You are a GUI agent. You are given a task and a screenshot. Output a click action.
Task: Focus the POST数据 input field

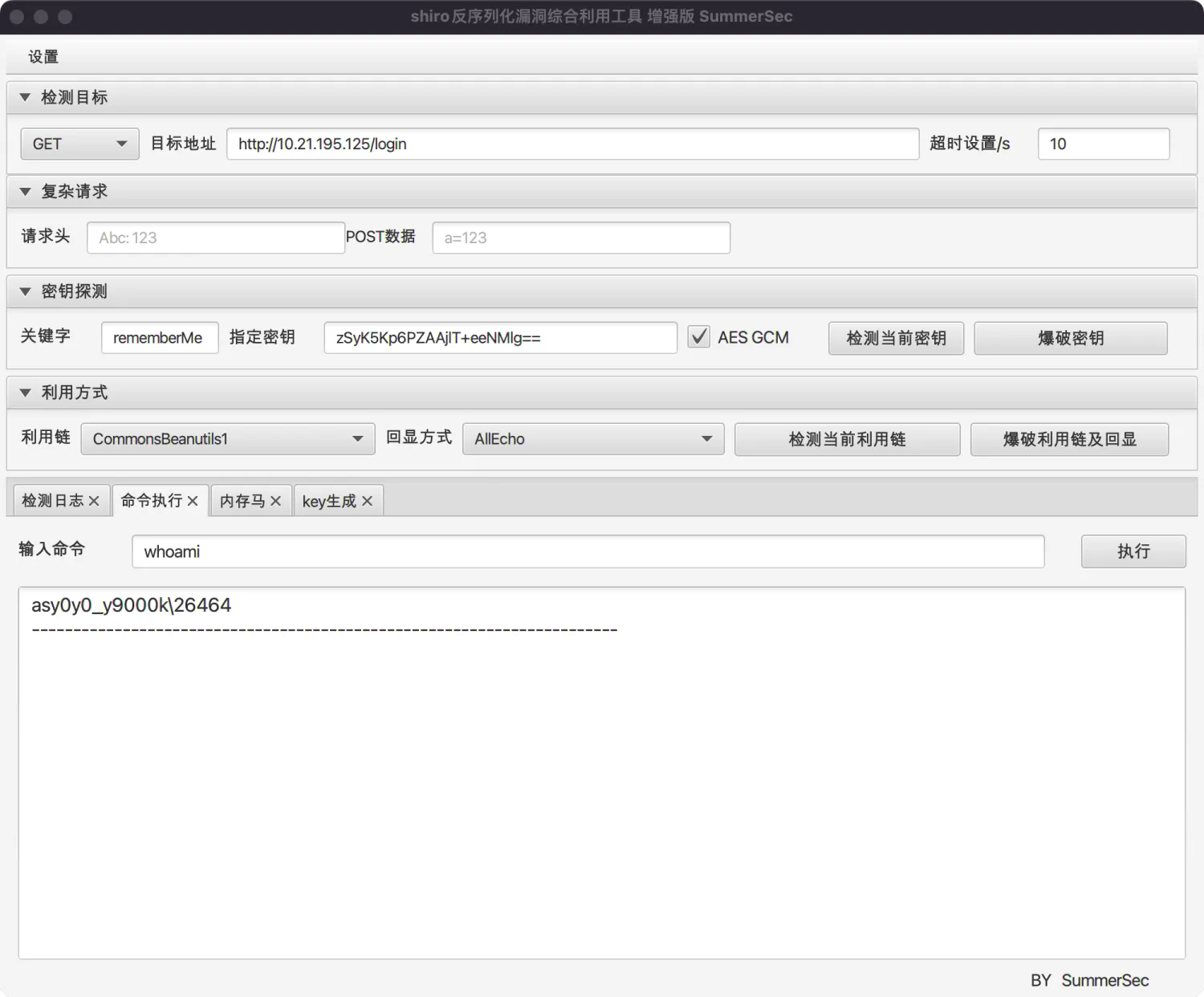pyautogui.click(x=581, y=238)
